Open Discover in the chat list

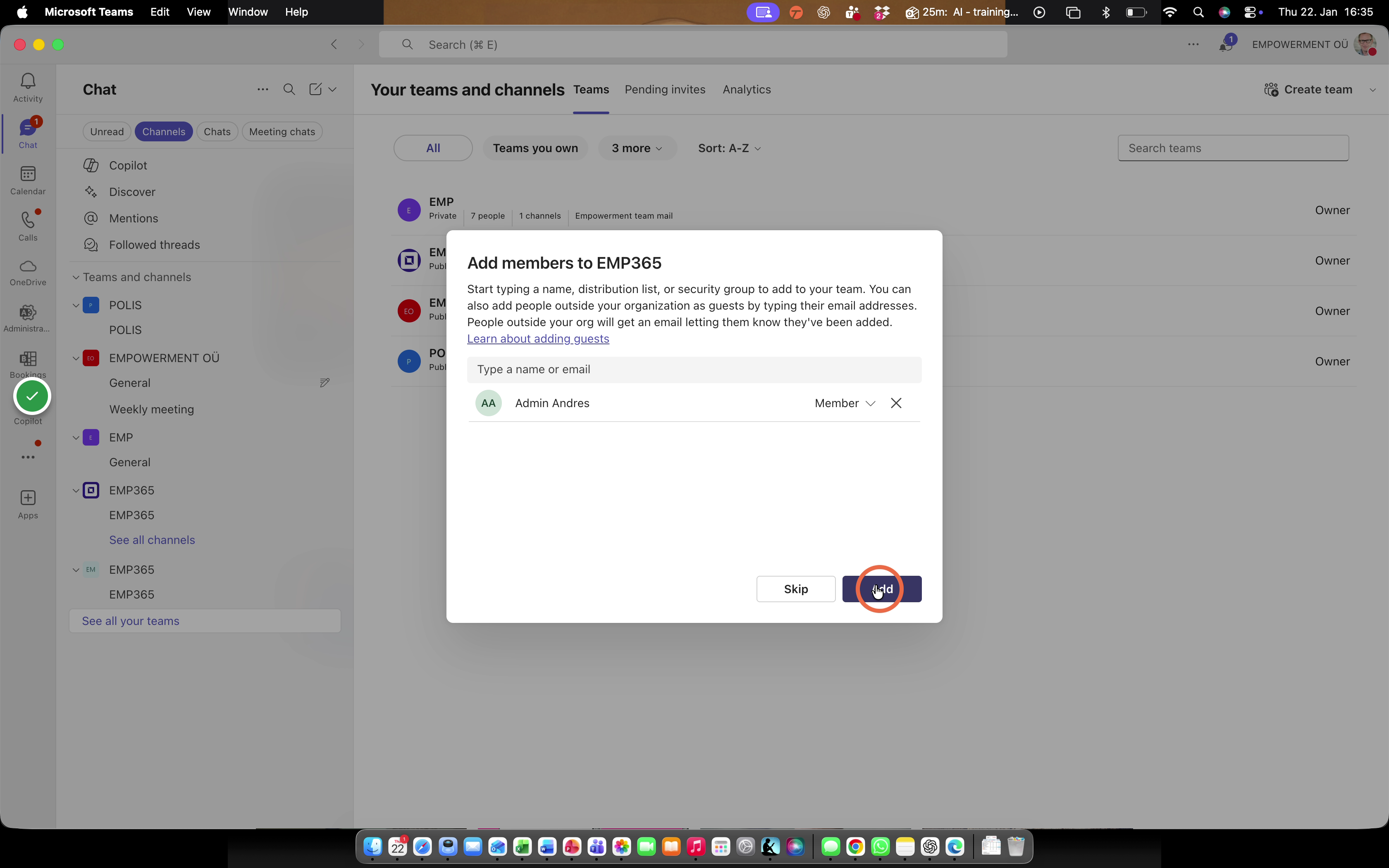pyautogui.click(x=132, y=192)
